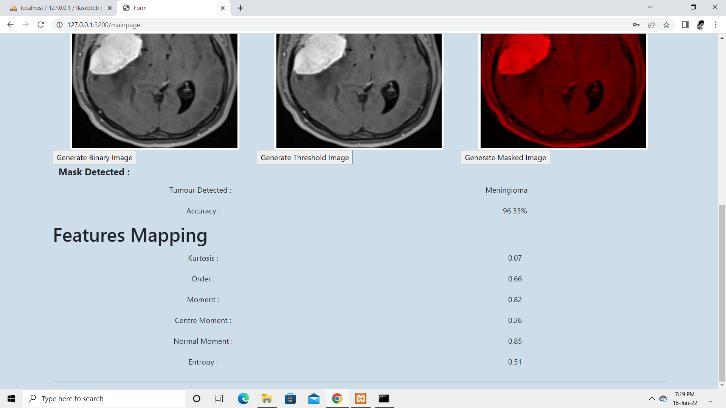Click the share page icon
This screenshot has height=408, width=726.
coord(651,25)
